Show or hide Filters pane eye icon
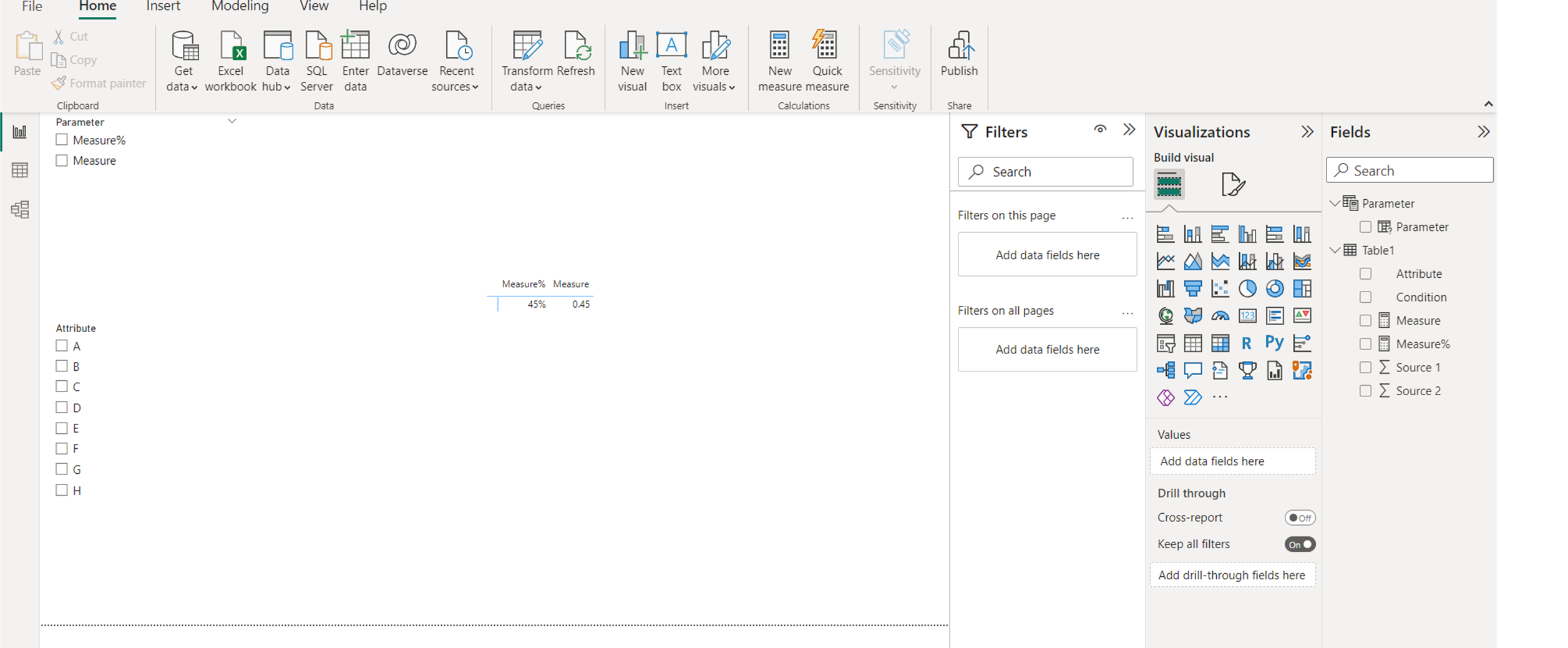Screen dimensions: 1568x648 coord(1100,129)
